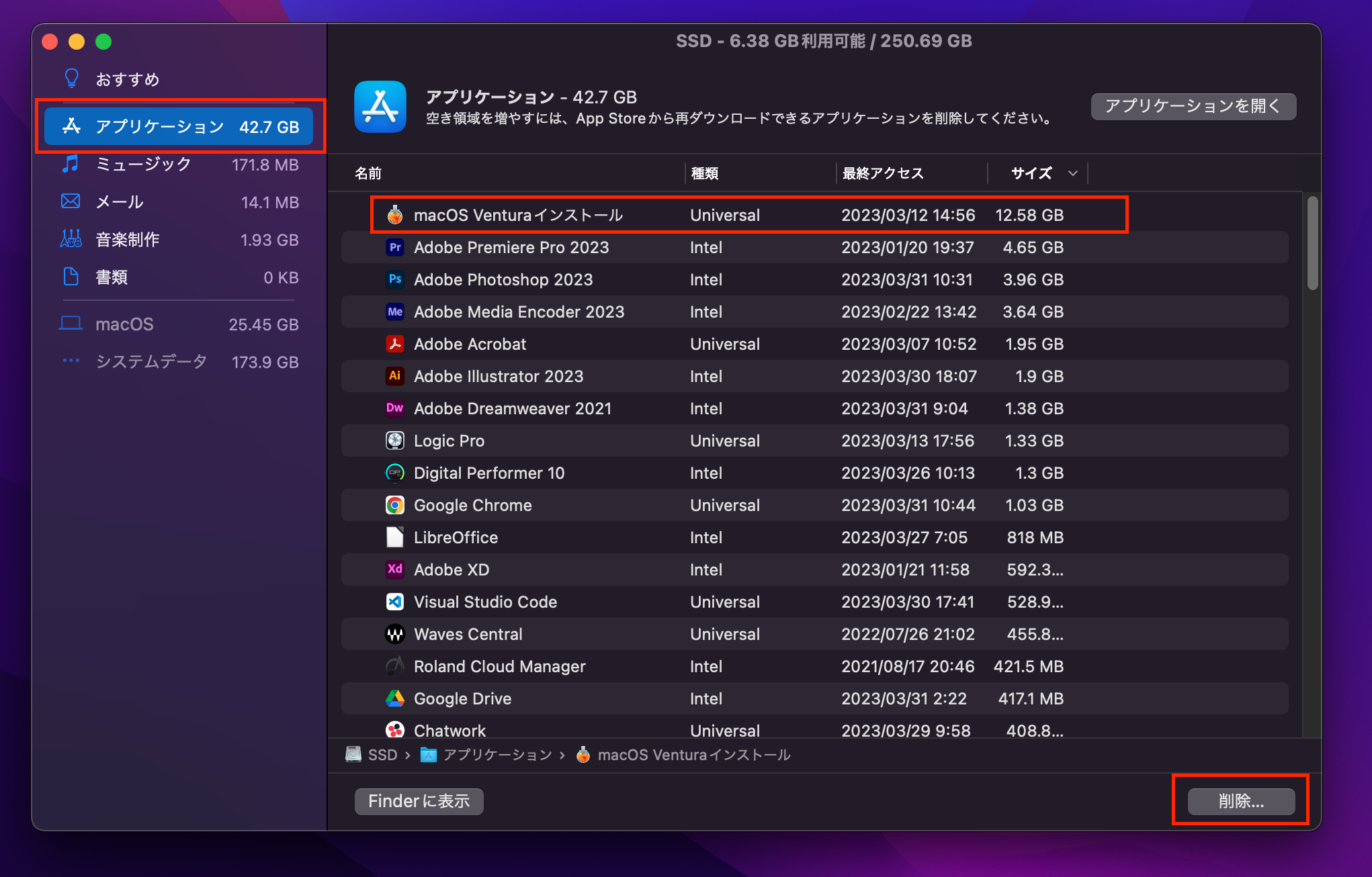This screenshot has width=1372, height=877.
Task: Click the Visual Studio Code icon
Action: 395,602
